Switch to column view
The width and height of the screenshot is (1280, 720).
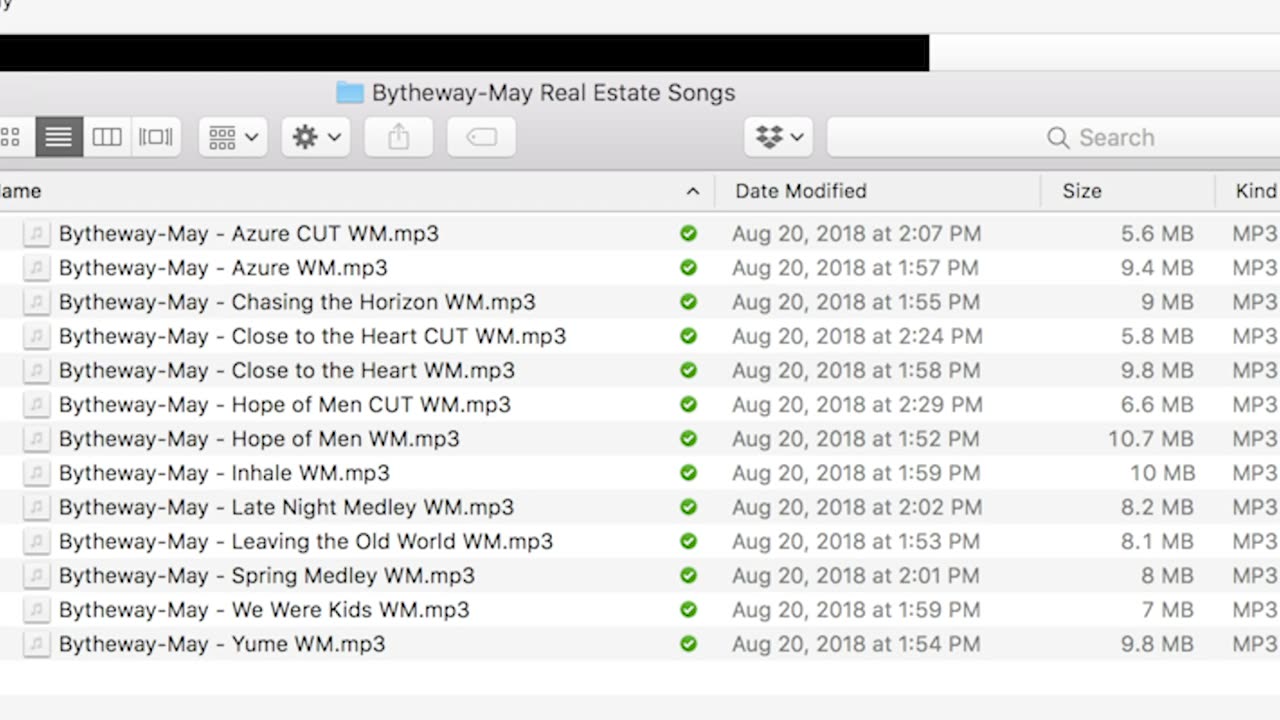click(107, 137)
